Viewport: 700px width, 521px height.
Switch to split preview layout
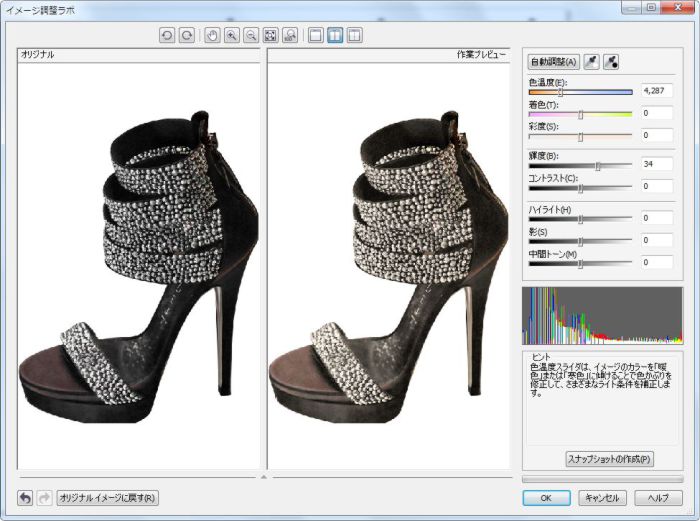pos(354,35)
